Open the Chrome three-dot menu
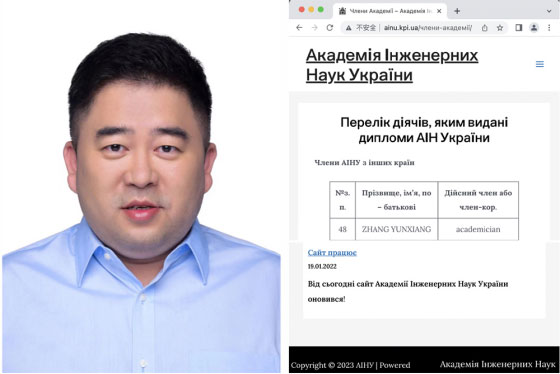Viewport: 560px width, 374px height. [x=549, y=28]
